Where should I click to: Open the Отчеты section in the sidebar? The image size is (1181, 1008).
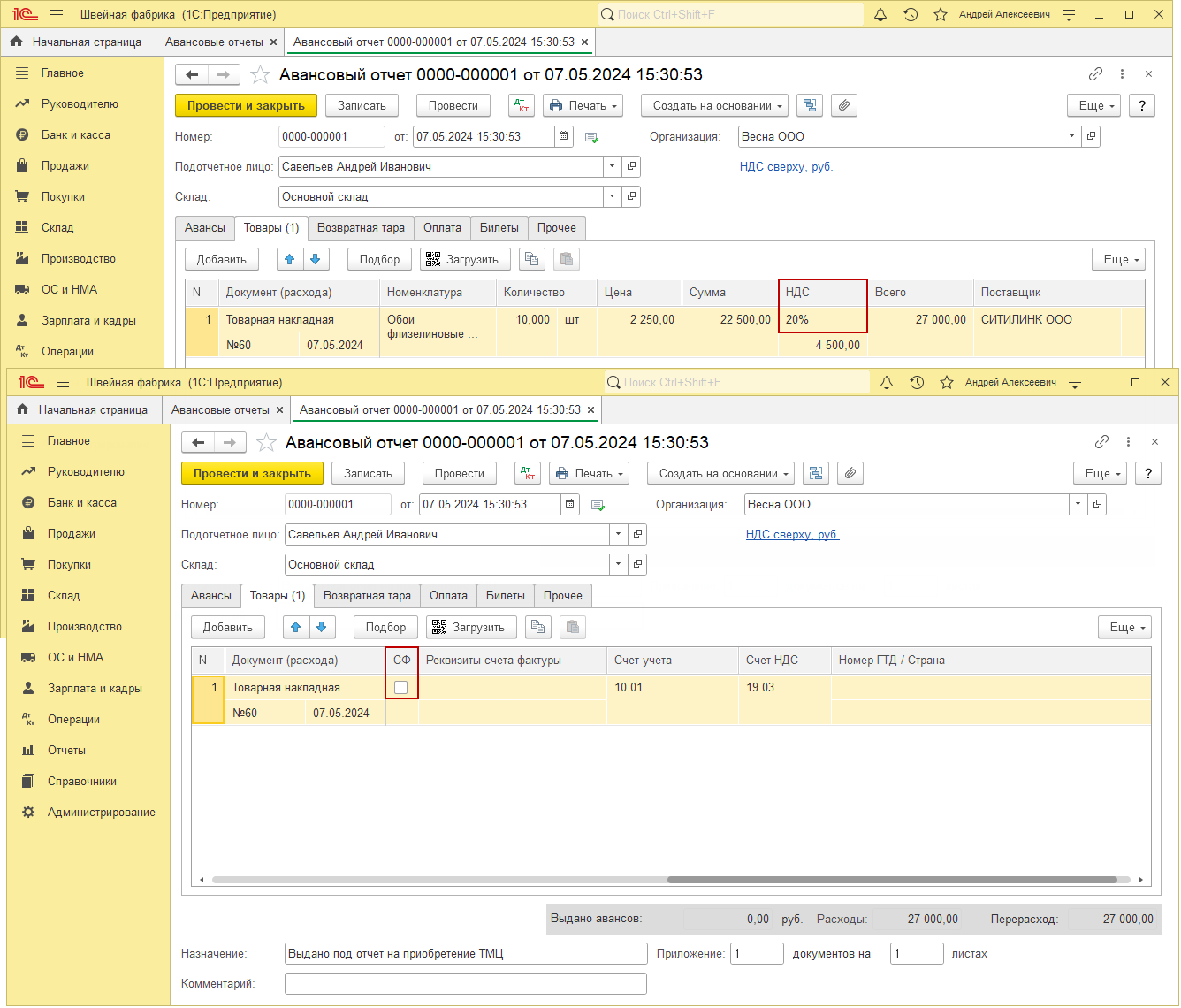66,751
